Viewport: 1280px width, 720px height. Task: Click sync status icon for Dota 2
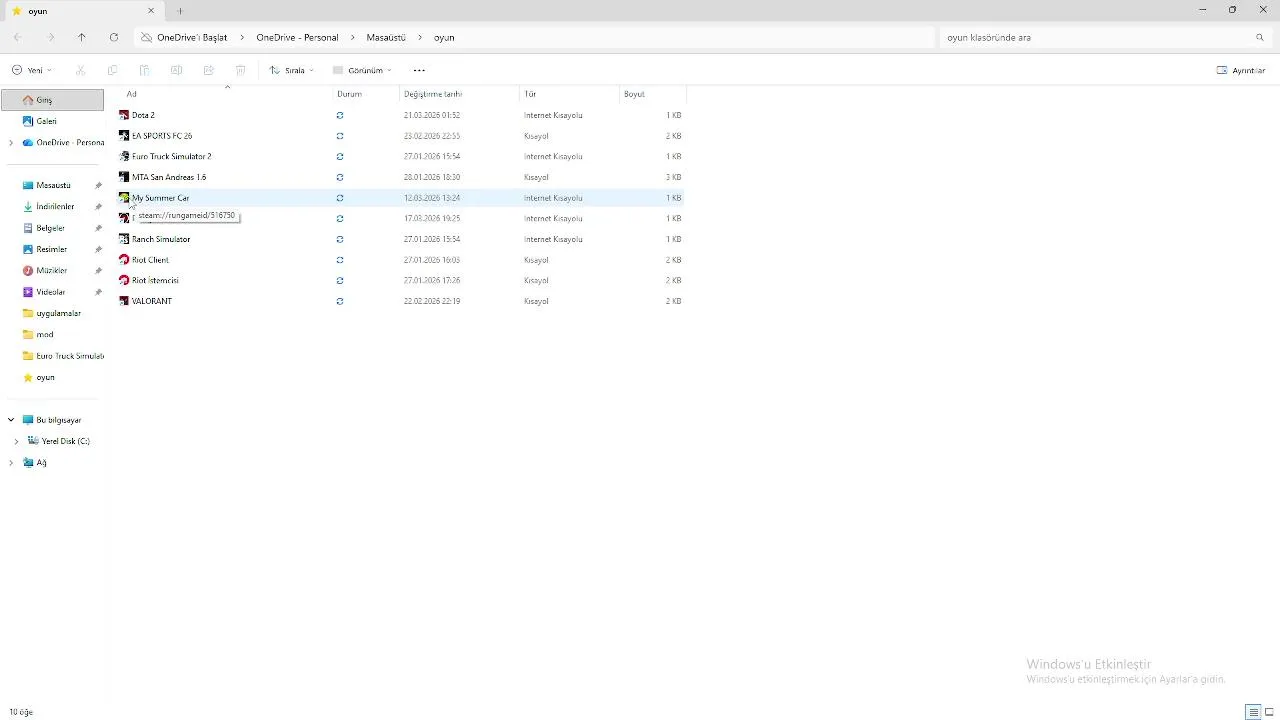[x=340, y=115]
